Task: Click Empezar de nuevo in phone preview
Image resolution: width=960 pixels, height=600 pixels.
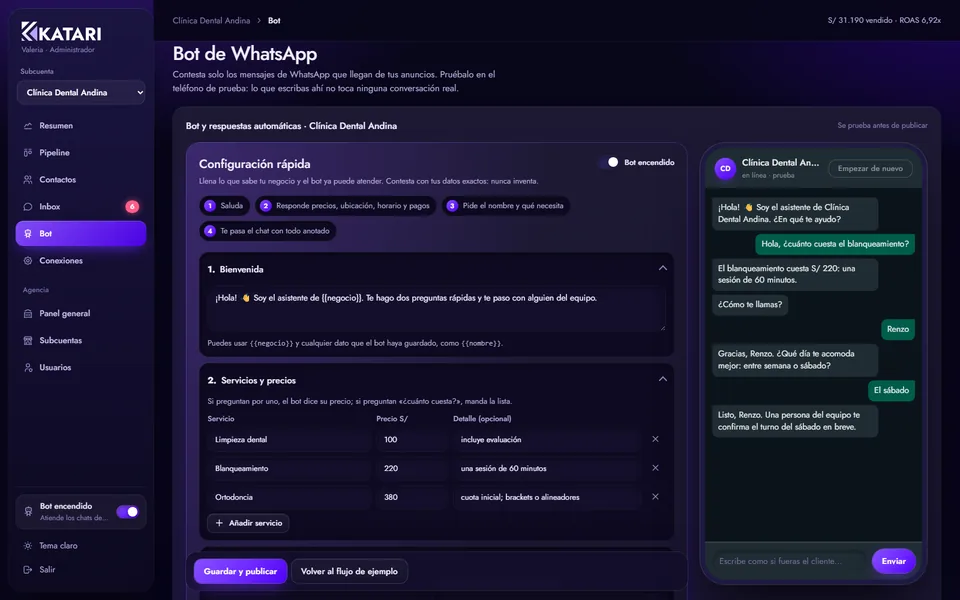Action: (870, 168)
